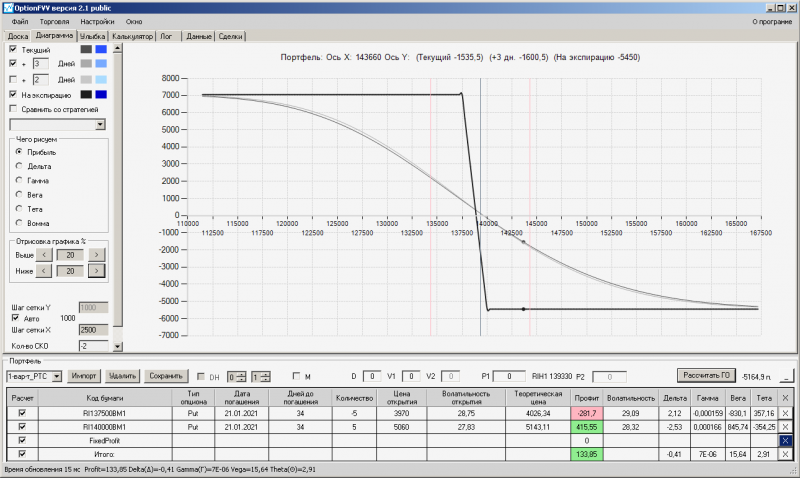Uncheck Расчет for RI137500BM1 row
Image resolution: width=800 pixels, height=478 pixels.
coord(22,413)
